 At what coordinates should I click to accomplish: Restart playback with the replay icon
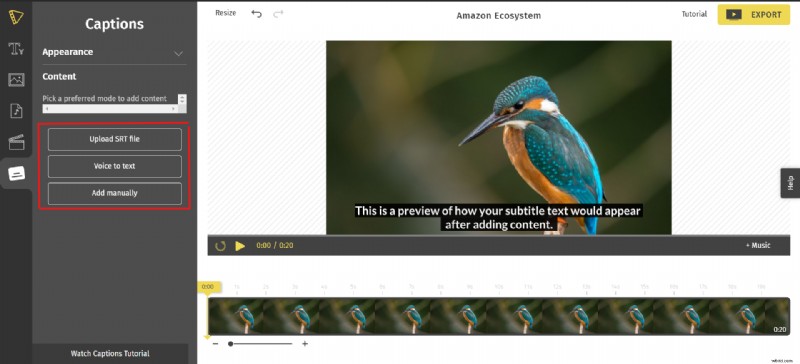coord(220,246)
